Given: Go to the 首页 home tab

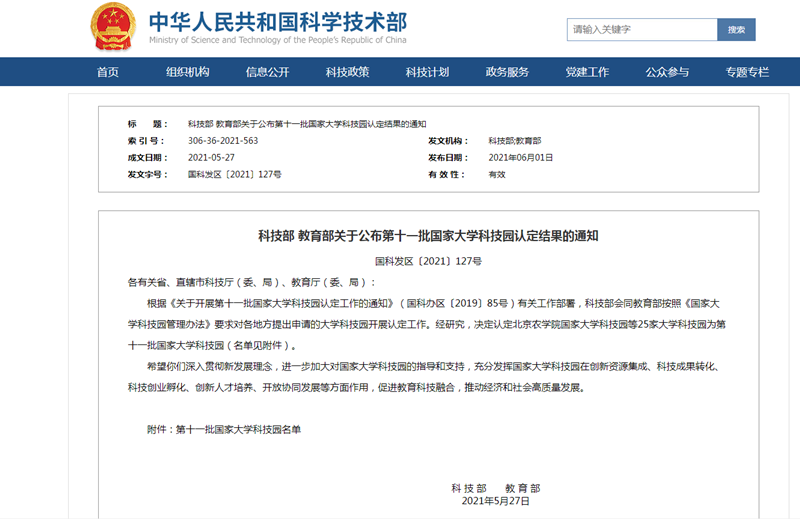Looking at the screenshot, I should coord(108,72).
